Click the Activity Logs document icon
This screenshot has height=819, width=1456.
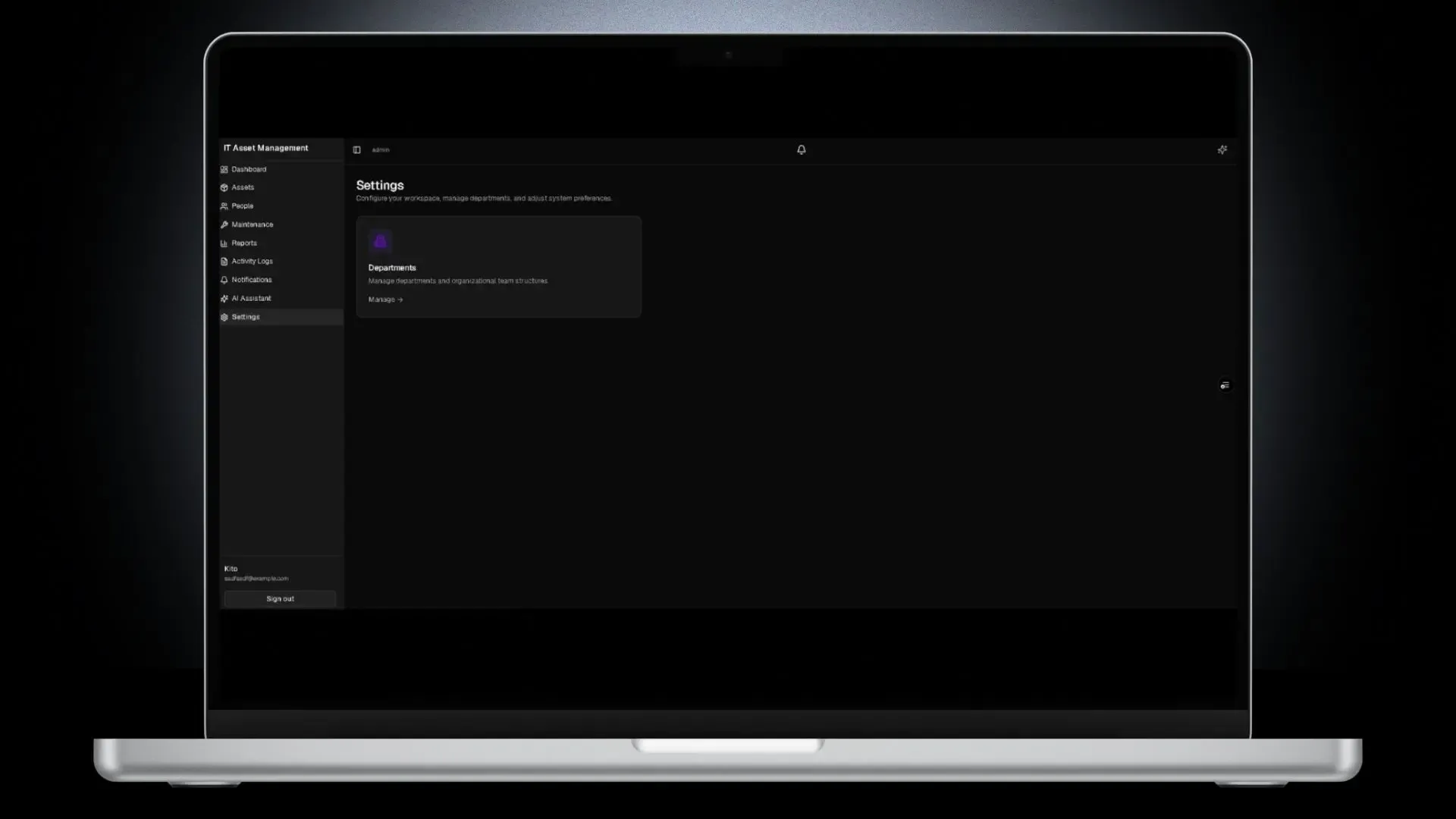point(224,262)
